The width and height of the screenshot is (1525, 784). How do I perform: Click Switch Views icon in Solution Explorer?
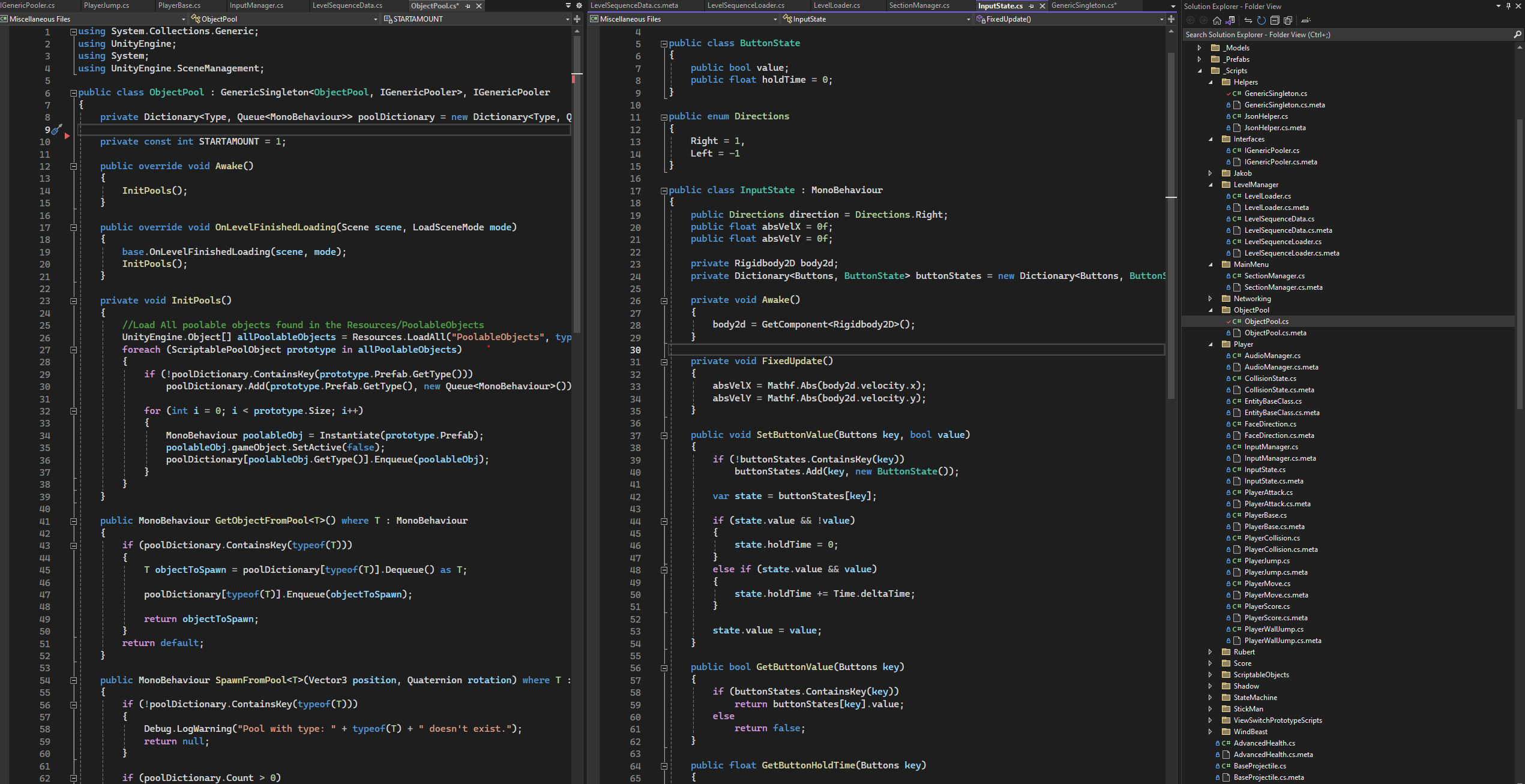point(1230,20)
